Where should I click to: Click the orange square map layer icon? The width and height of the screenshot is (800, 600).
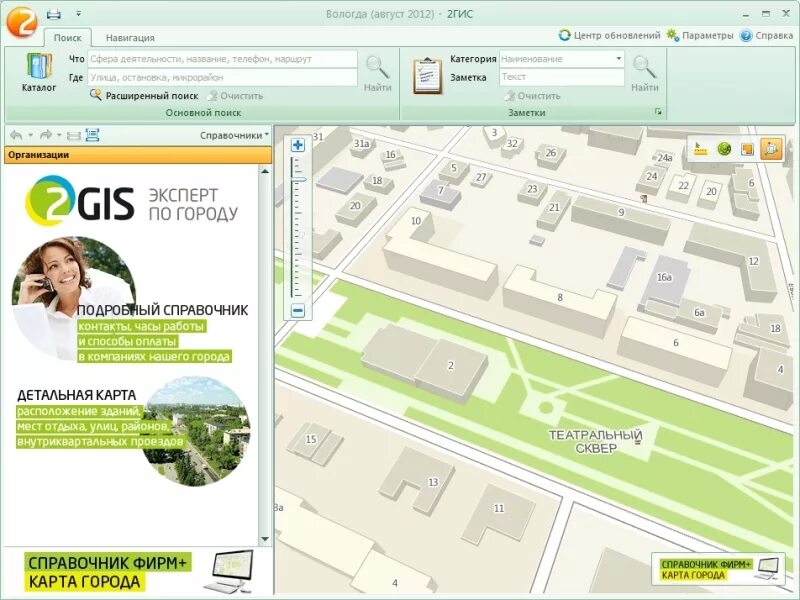tap(747, 149)
